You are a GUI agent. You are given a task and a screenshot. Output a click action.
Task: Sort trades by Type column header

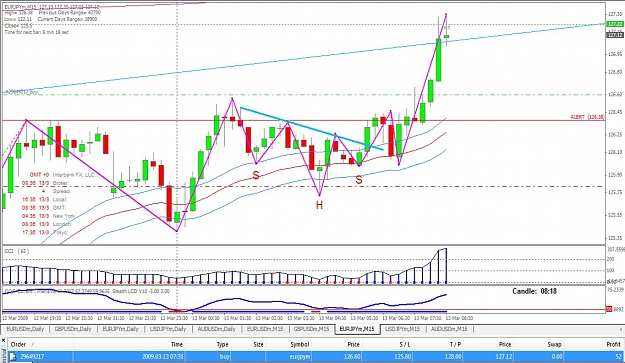coord(222,344)
